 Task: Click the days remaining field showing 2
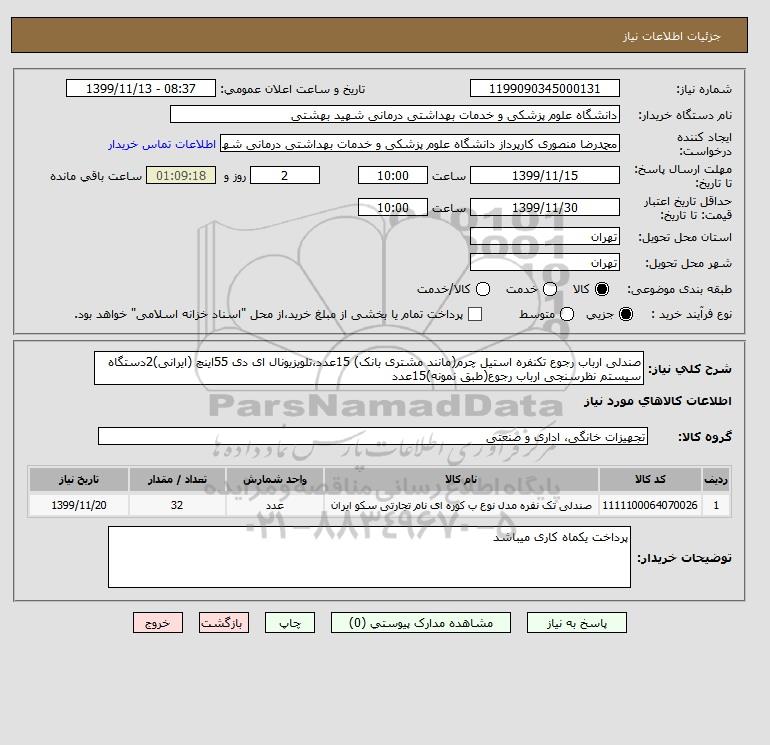click(285, 175)
